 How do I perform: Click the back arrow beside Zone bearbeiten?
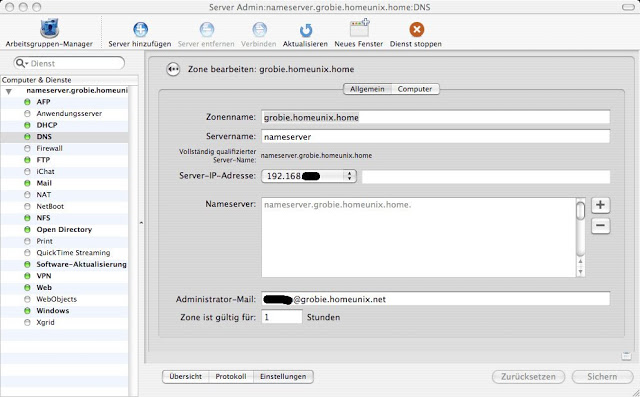pos(173,69)
